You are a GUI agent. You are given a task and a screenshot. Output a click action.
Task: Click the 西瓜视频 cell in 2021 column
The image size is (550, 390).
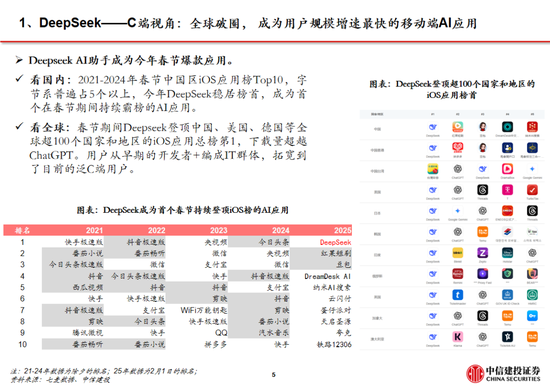88,288
